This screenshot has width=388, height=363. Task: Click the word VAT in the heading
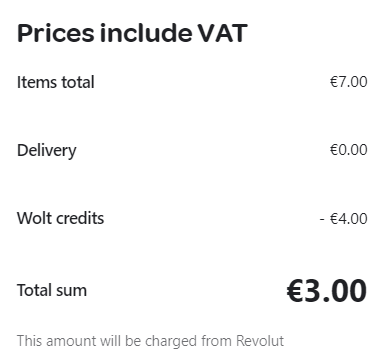[x=223, y=33]
